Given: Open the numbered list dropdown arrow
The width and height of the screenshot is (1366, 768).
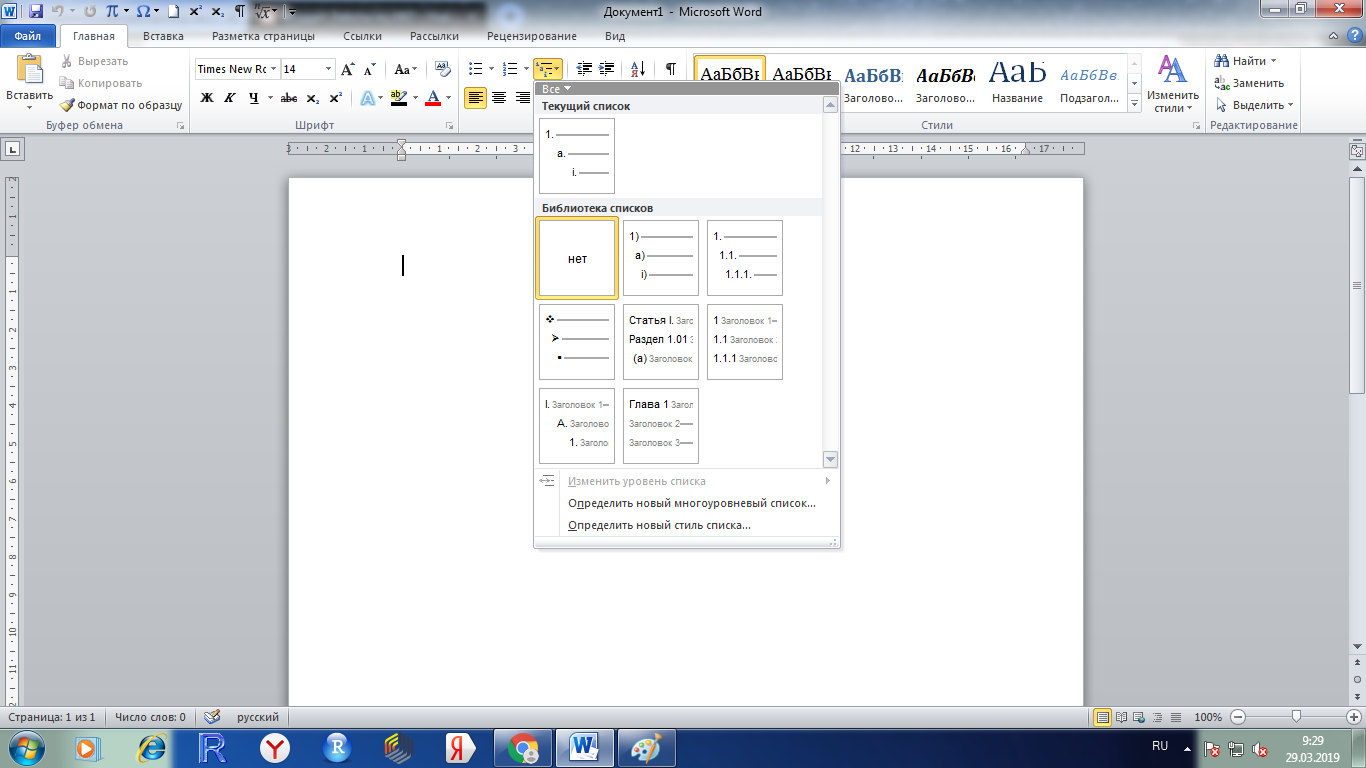Looking at the screenshot, I should [x=526, y=69].
